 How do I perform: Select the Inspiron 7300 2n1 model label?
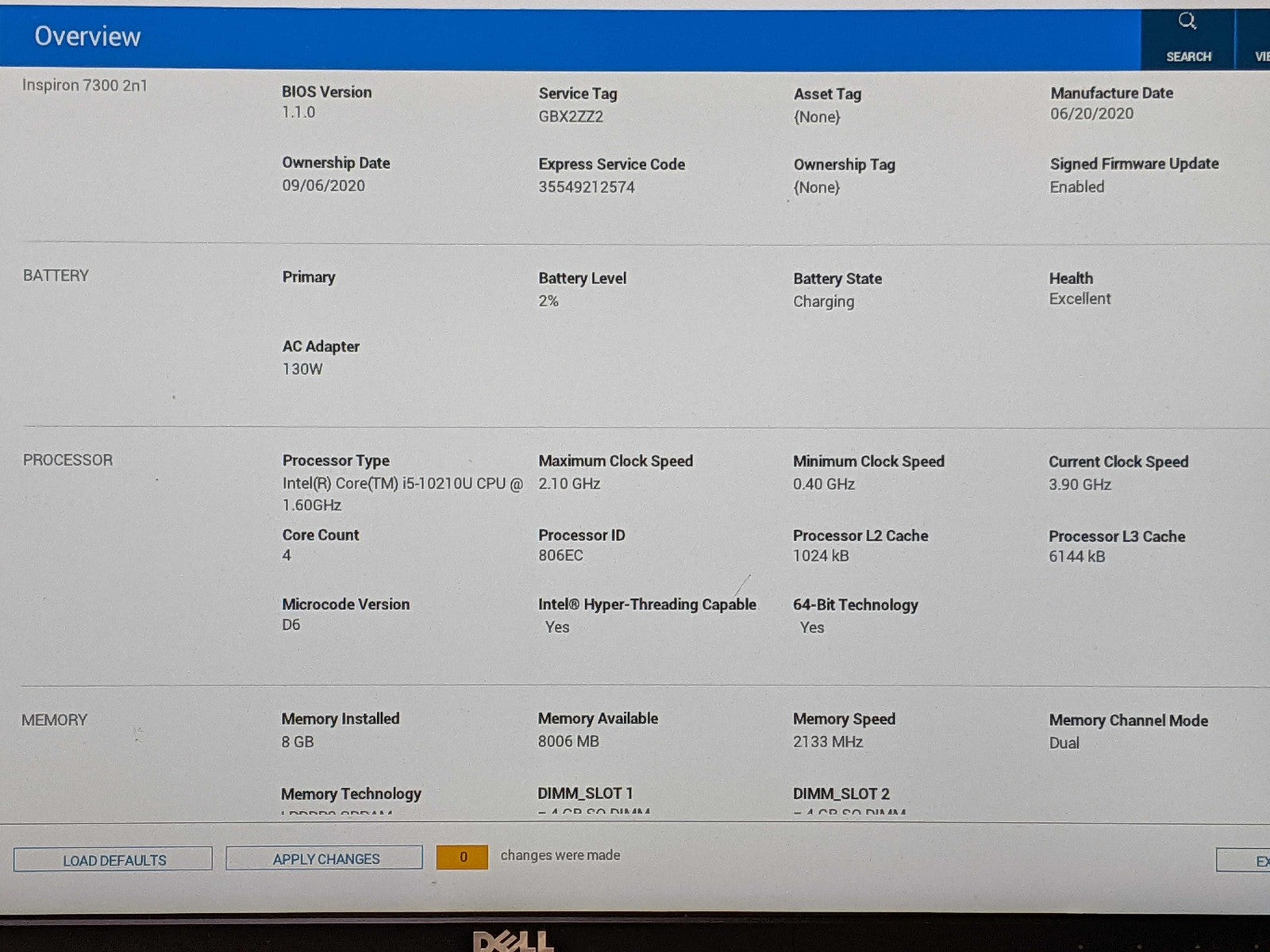click(x=84, y=85)
